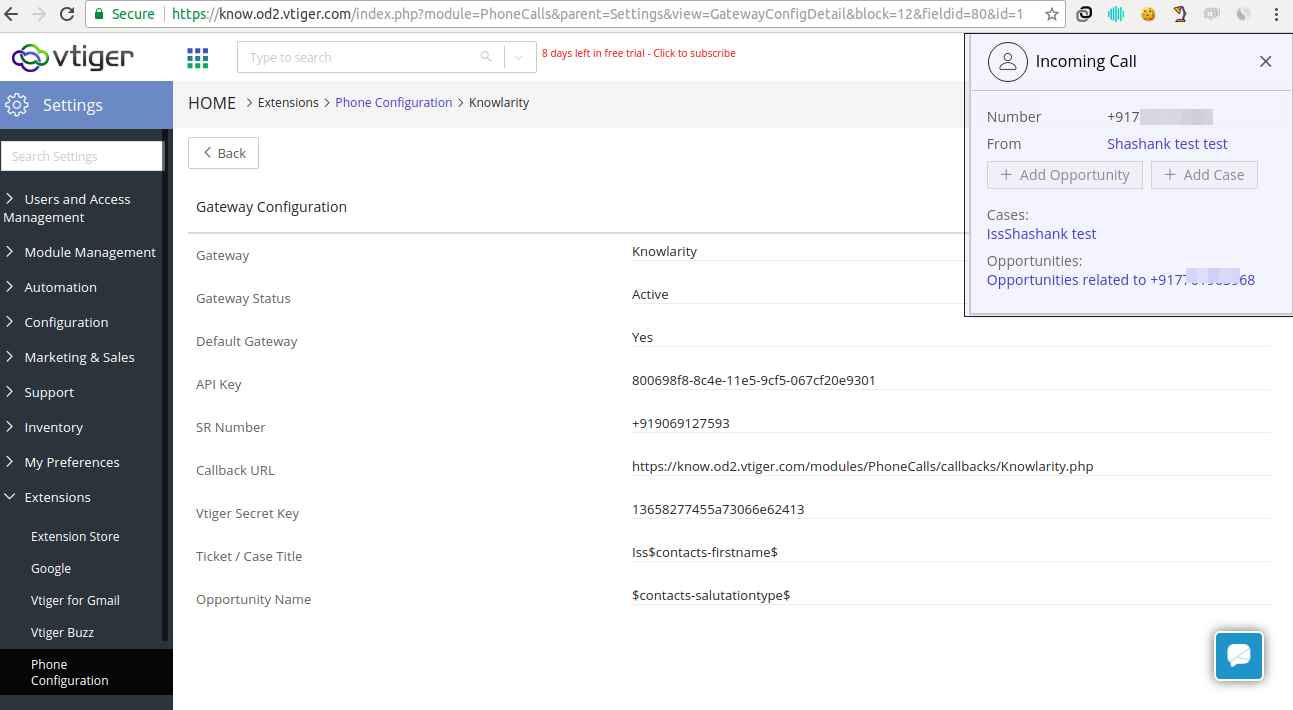1293x710 pixels.
Task: Open the vtiger logo home link
Action: (x=72, y=58)
